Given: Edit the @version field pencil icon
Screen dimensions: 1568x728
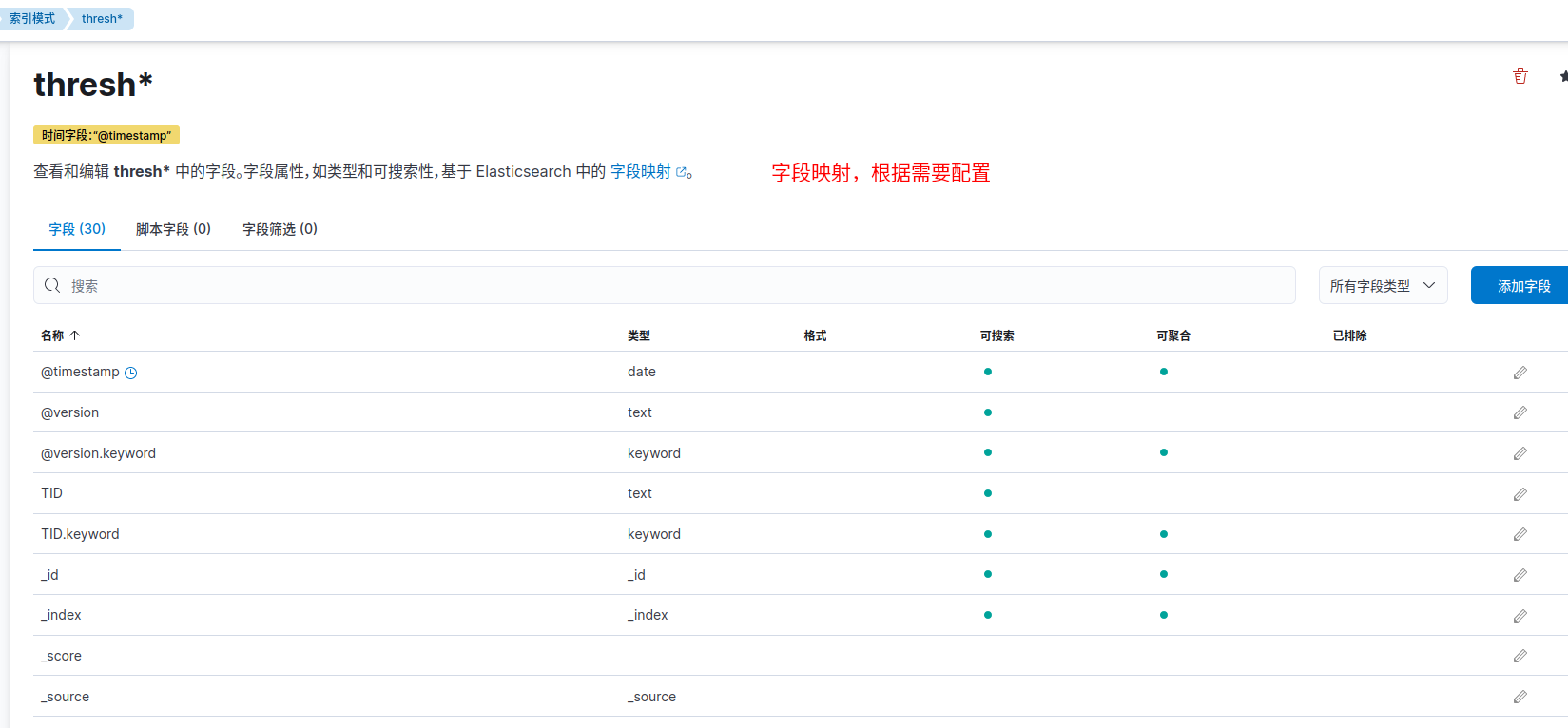Looking at the screenshot, I should coord(1520,412).
